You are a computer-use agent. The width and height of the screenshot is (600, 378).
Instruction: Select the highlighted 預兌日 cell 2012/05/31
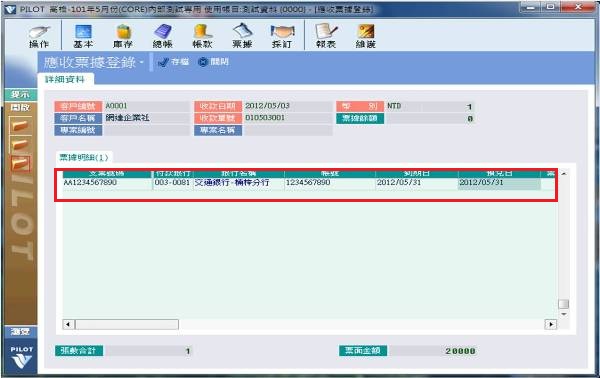[499, 183]
